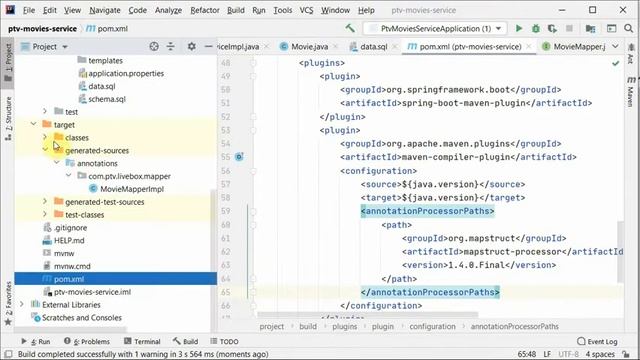Image resolution: width=640 pixels, height=360 pixels.
Task: Open Project panel settings gear
Action: 191,47
